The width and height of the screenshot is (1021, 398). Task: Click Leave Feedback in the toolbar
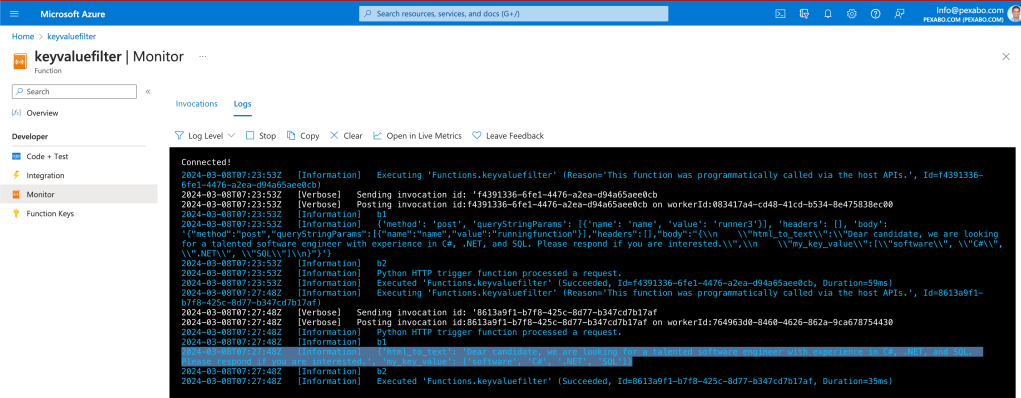pos(508,135)
